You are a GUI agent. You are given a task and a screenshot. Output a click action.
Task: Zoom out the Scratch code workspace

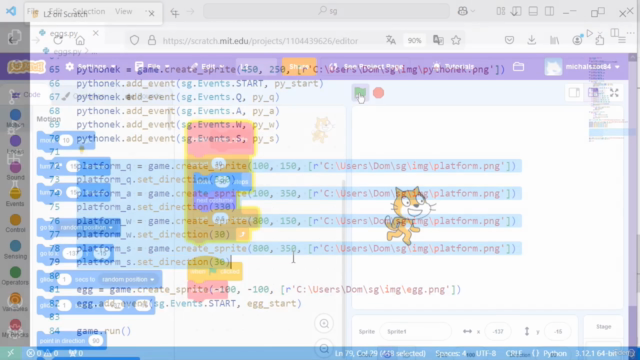[x=324, y=348]
